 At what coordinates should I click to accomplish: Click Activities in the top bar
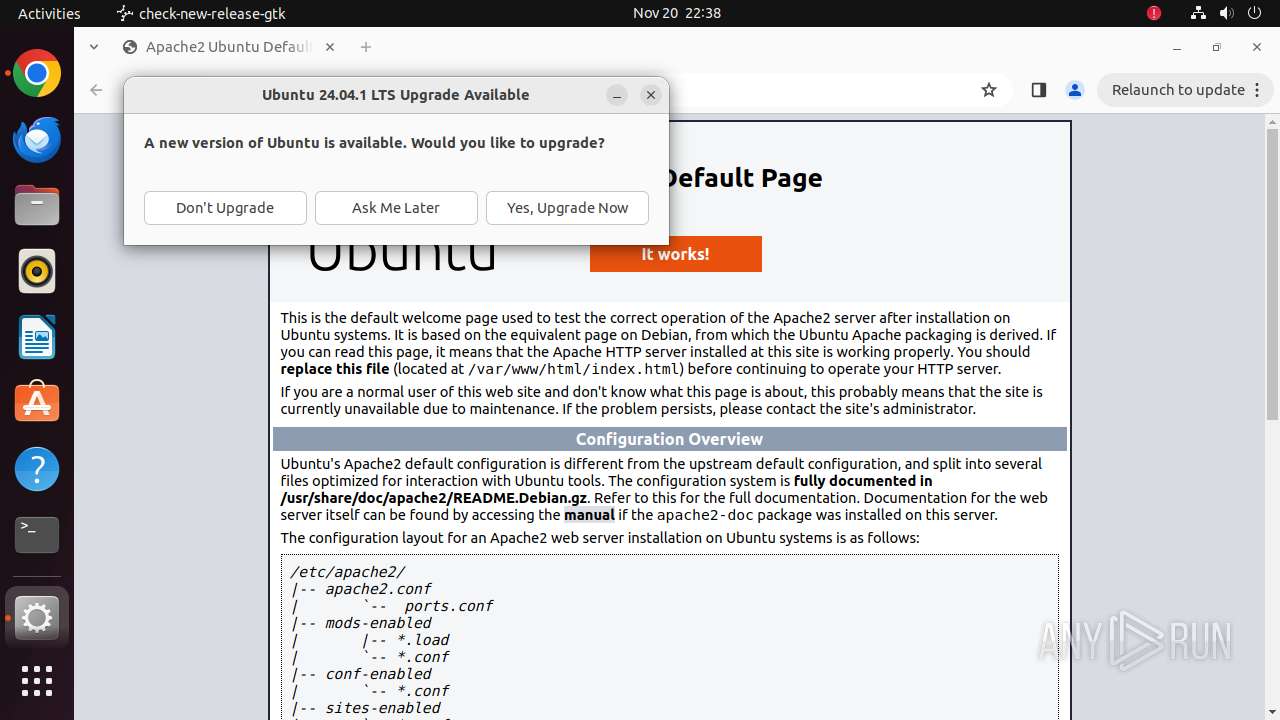(49, 13)
